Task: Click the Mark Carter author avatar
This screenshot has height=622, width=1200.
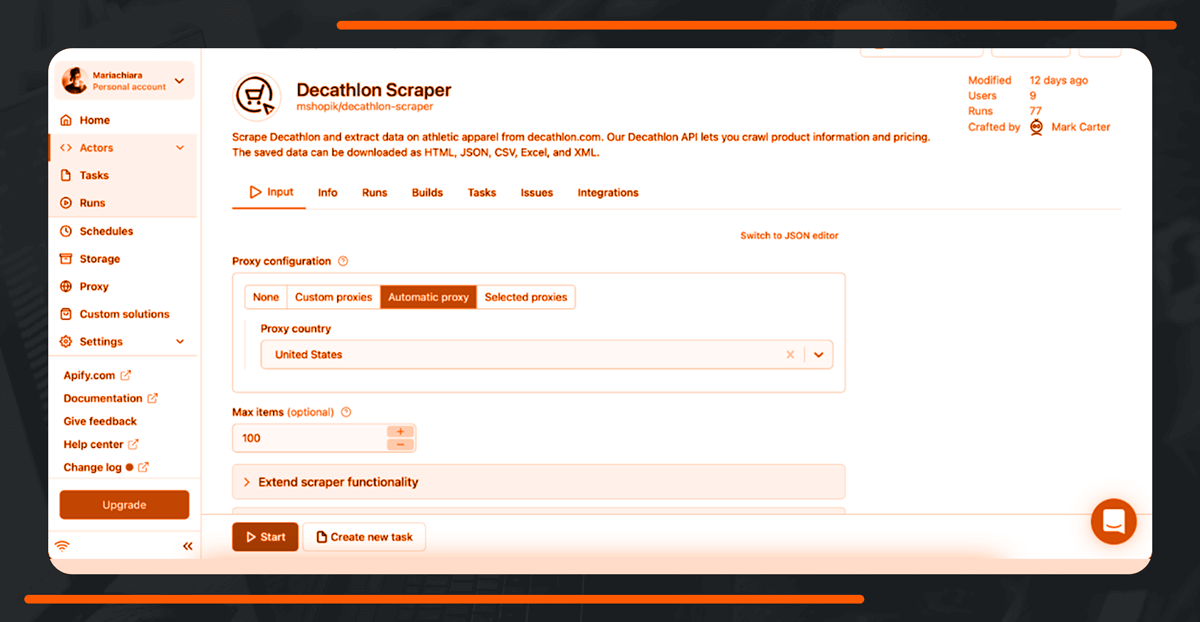Action: coord(1036,127)
